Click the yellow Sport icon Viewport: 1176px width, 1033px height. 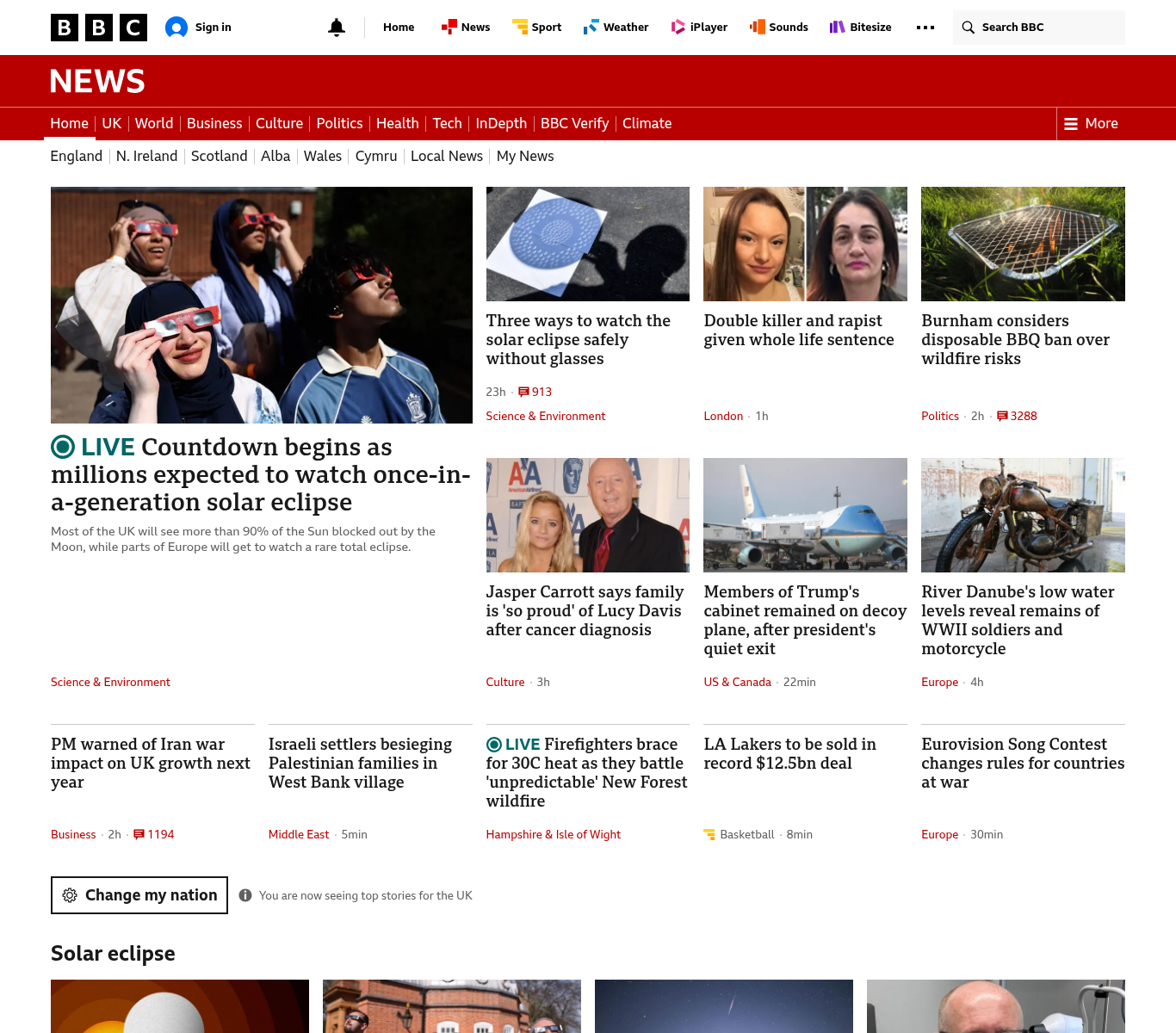coord(520,28)
